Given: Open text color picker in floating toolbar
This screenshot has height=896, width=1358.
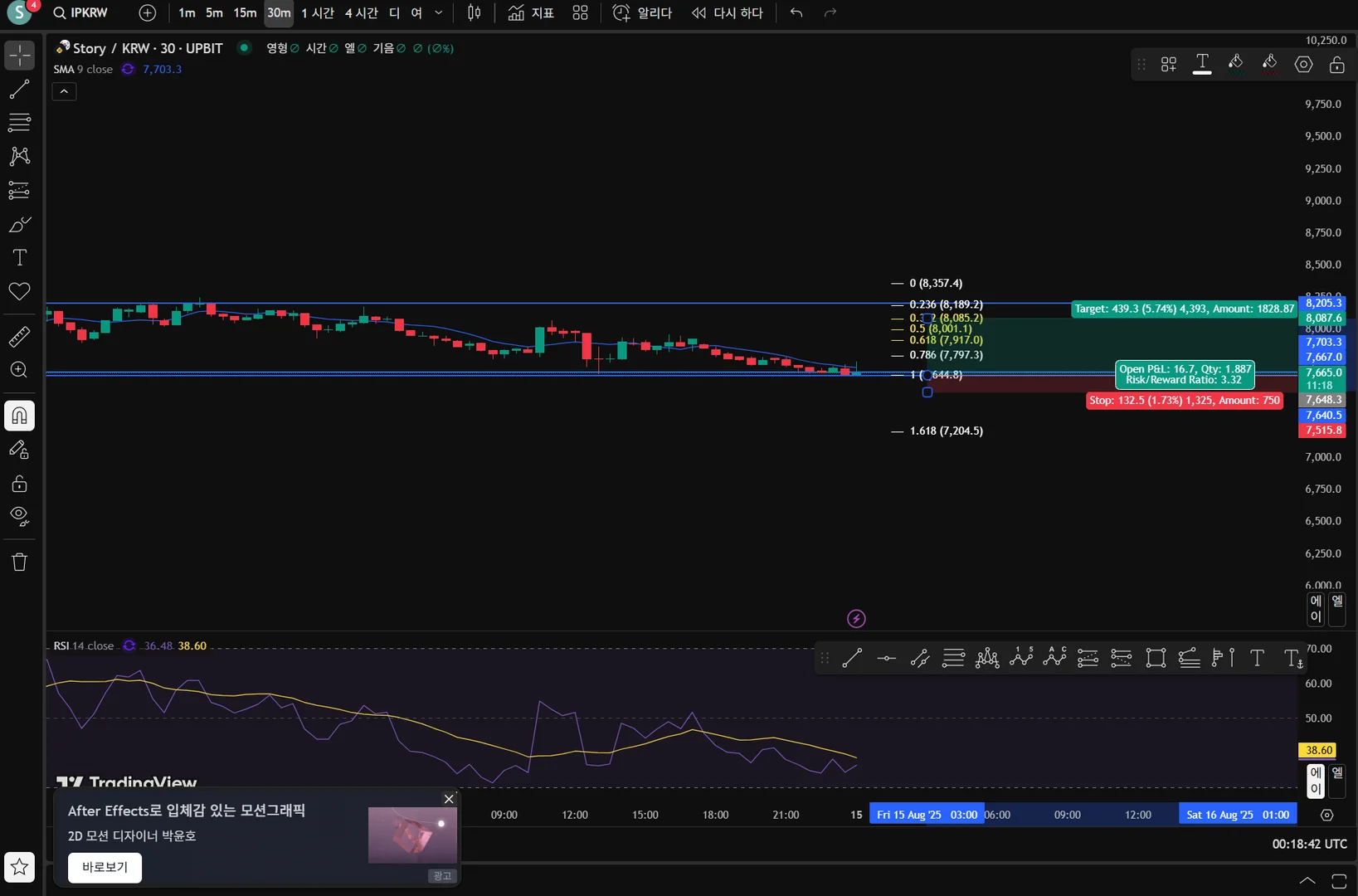Looking at the screenshot, I should (1202, 64).
